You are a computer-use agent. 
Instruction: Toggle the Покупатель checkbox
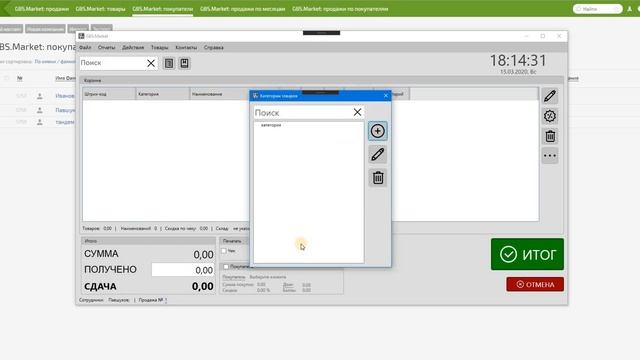coord(226,267)
